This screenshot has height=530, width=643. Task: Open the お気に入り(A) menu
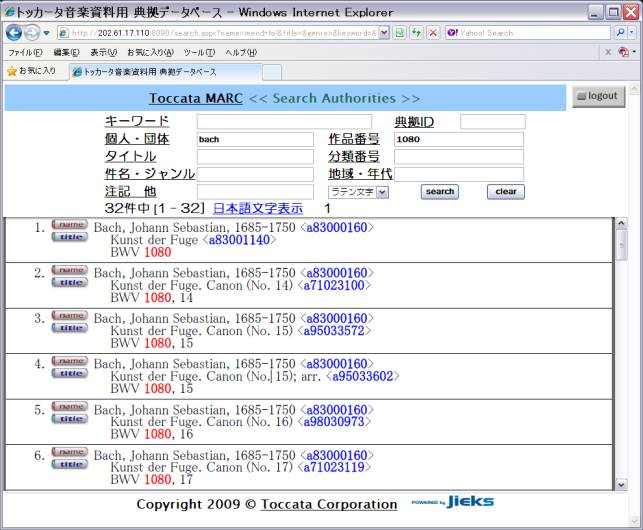click(150, 53)
